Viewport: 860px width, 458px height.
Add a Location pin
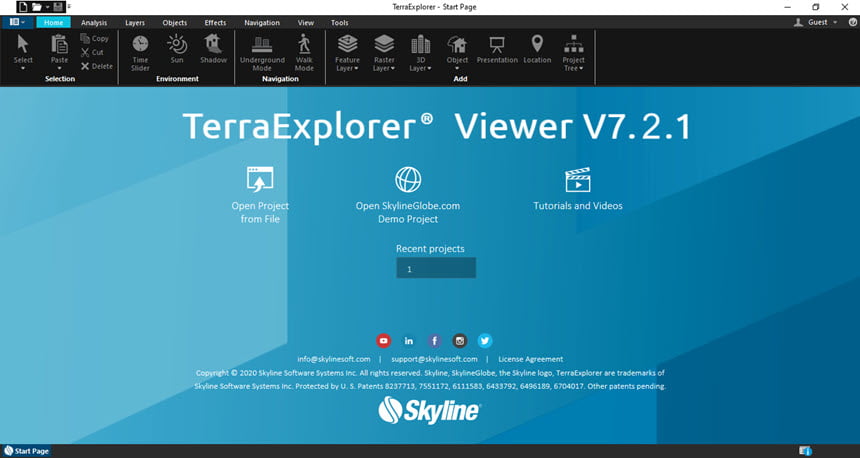(537, 49)
